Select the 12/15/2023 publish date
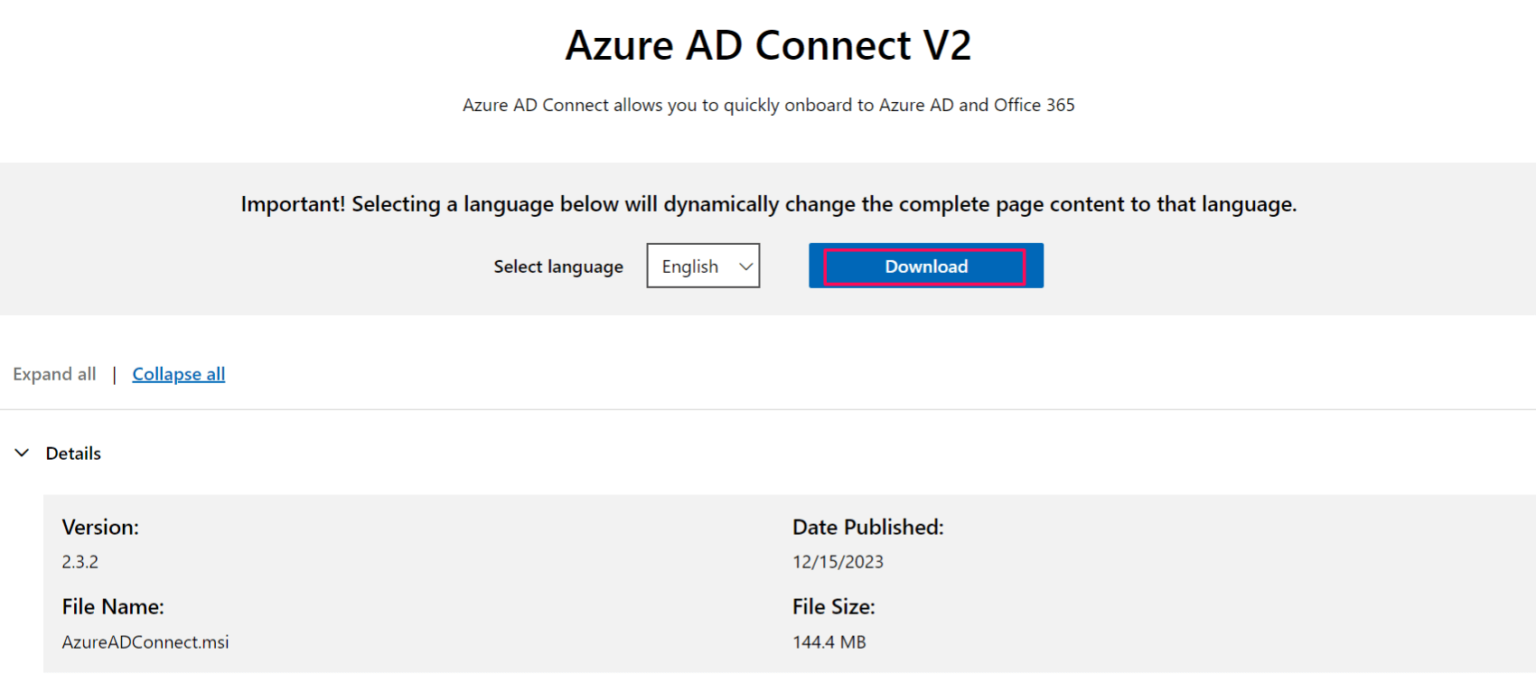Image resolution: width=1536 pixels, height=683 pixels. 839,561
